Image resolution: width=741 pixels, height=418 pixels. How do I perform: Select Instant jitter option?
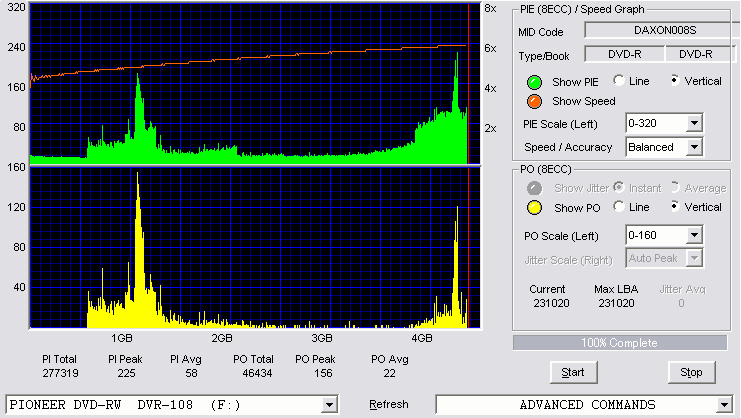(x=619, y=188)
